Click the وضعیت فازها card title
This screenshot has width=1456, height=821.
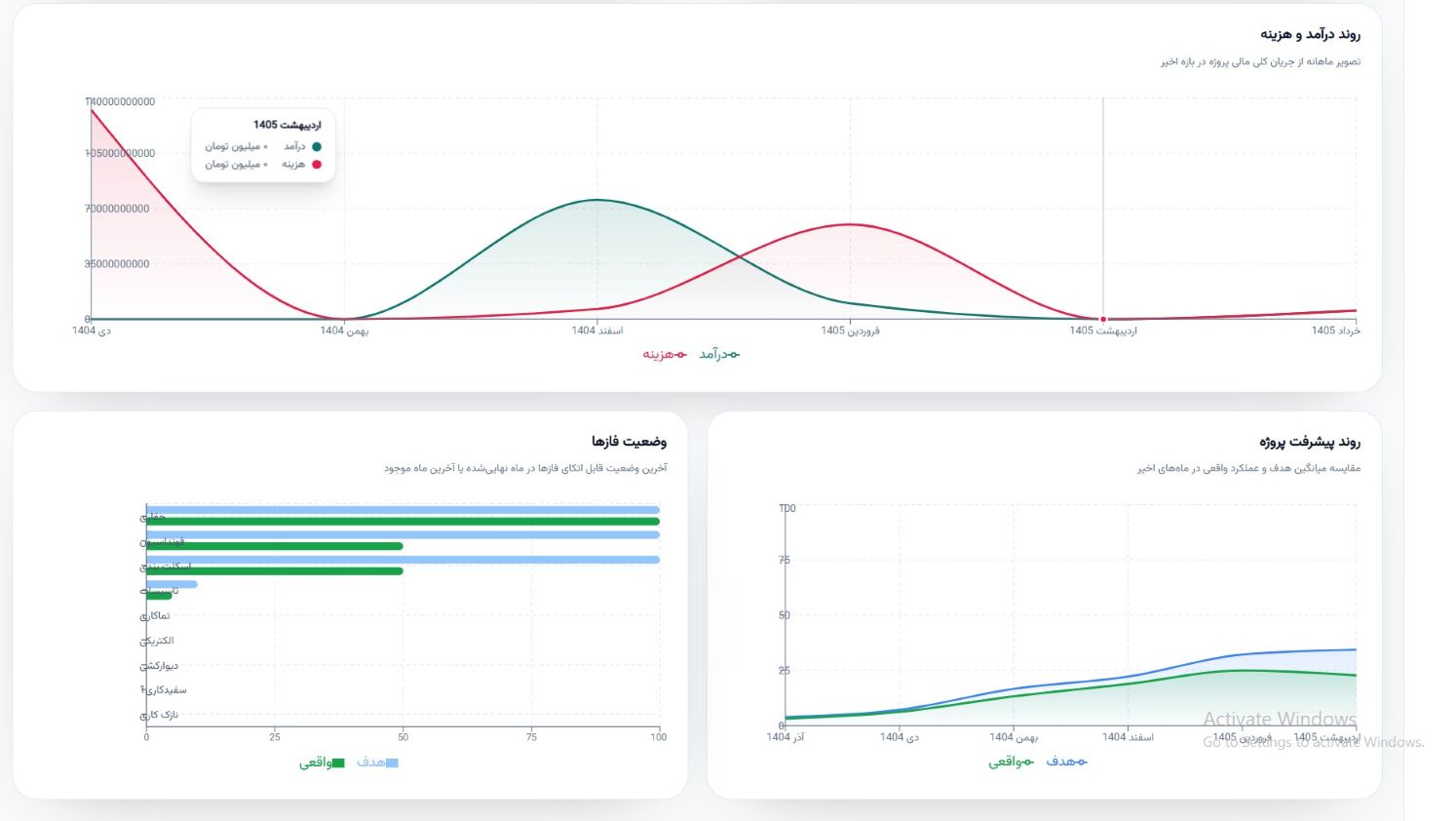[629, 442]
